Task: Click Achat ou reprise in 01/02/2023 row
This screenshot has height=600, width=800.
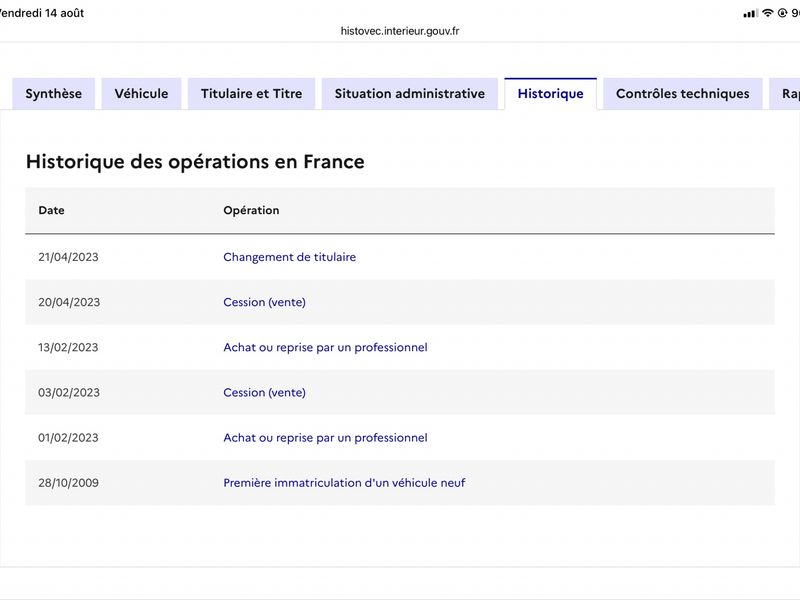Action: [x=326, y=438]
